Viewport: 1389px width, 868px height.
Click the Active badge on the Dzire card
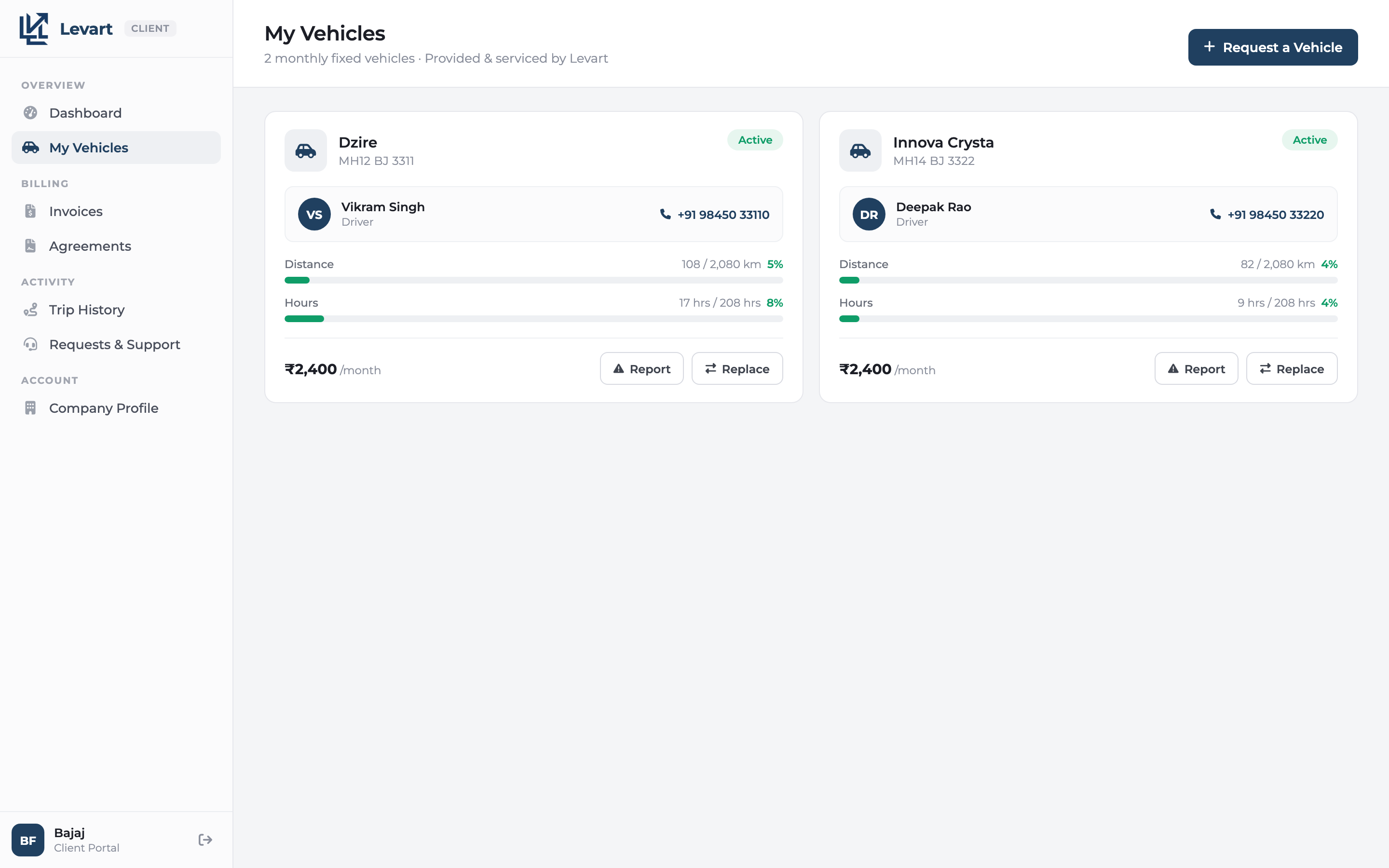(755, 139)
